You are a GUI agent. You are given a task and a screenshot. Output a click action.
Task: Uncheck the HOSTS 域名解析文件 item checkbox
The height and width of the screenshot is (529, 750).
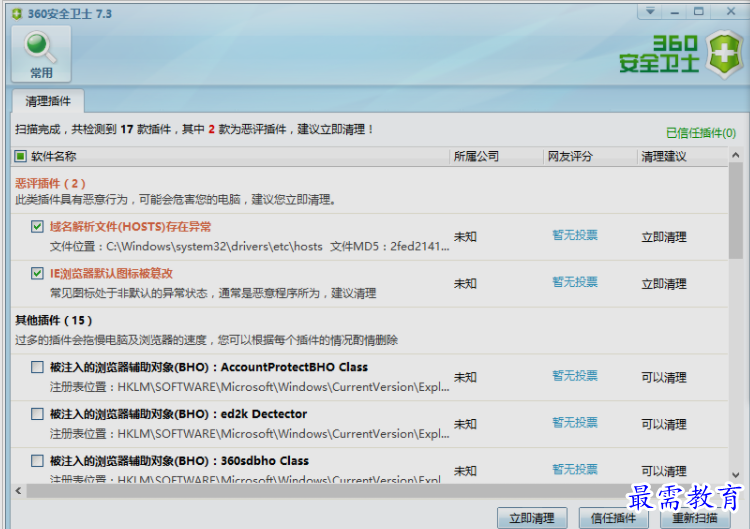click(37, 226)
